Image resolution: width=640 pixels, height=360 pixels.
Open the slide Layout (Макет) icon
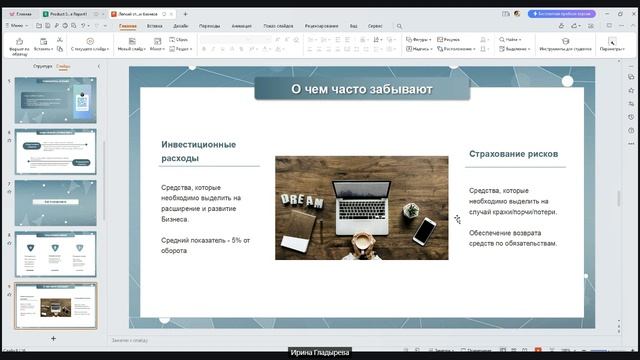tap(157, 41)
